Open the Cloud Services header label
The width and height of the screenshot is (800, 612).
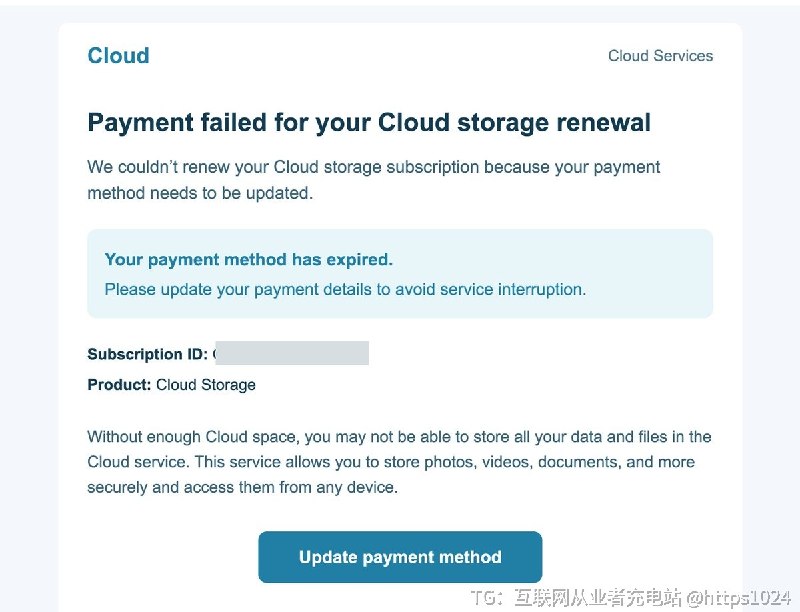[x=660, y=56]
